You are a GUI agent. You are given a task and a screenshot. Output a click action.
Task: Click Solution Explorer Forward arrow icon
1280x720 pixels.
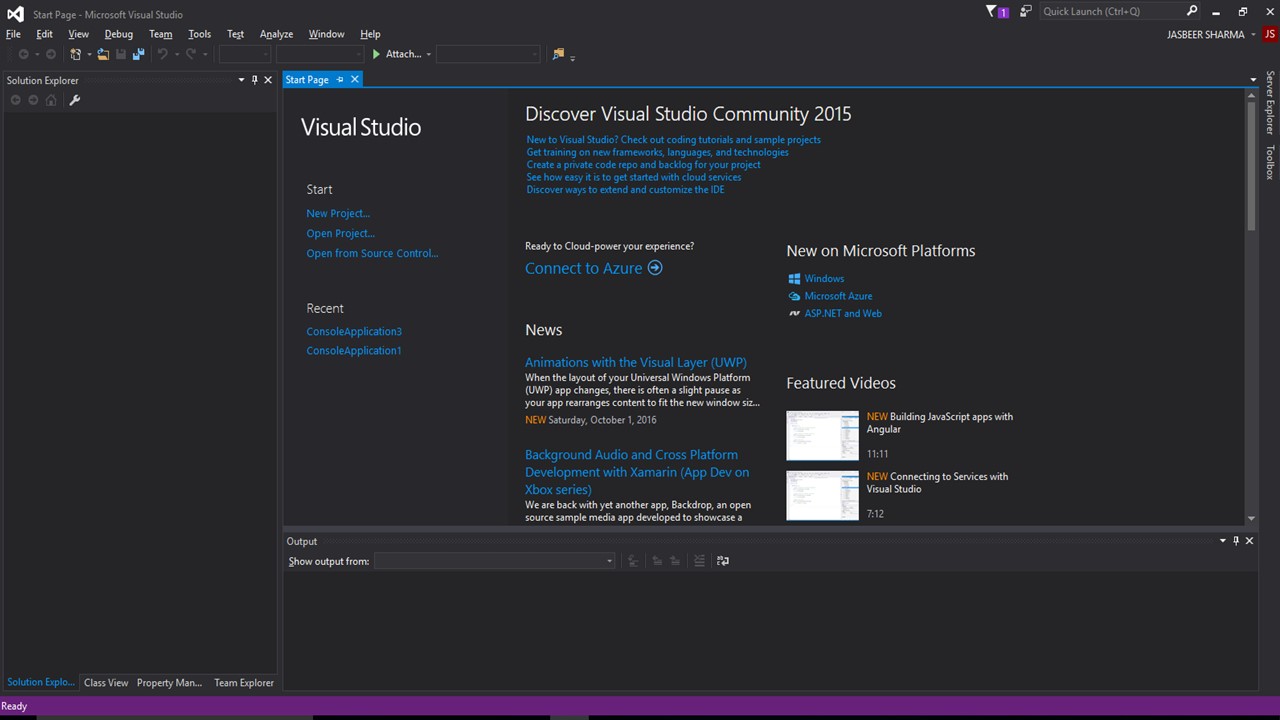[33, 100]
